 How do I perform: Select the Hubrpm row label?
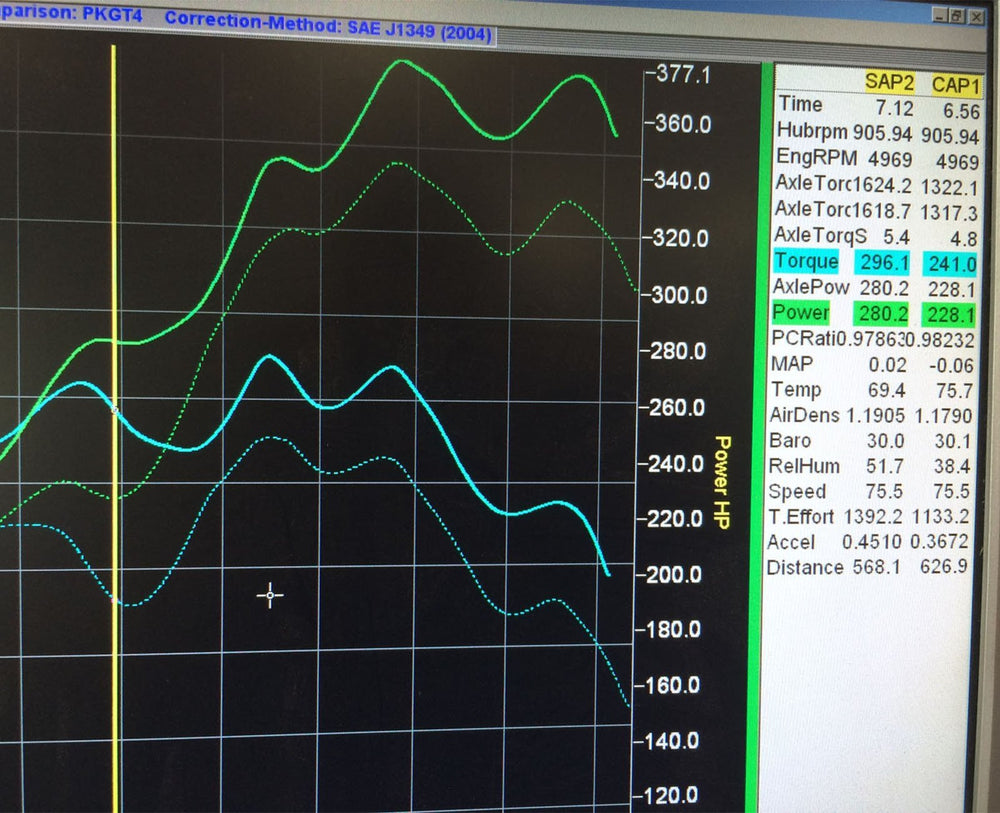[x=812, y=132]
